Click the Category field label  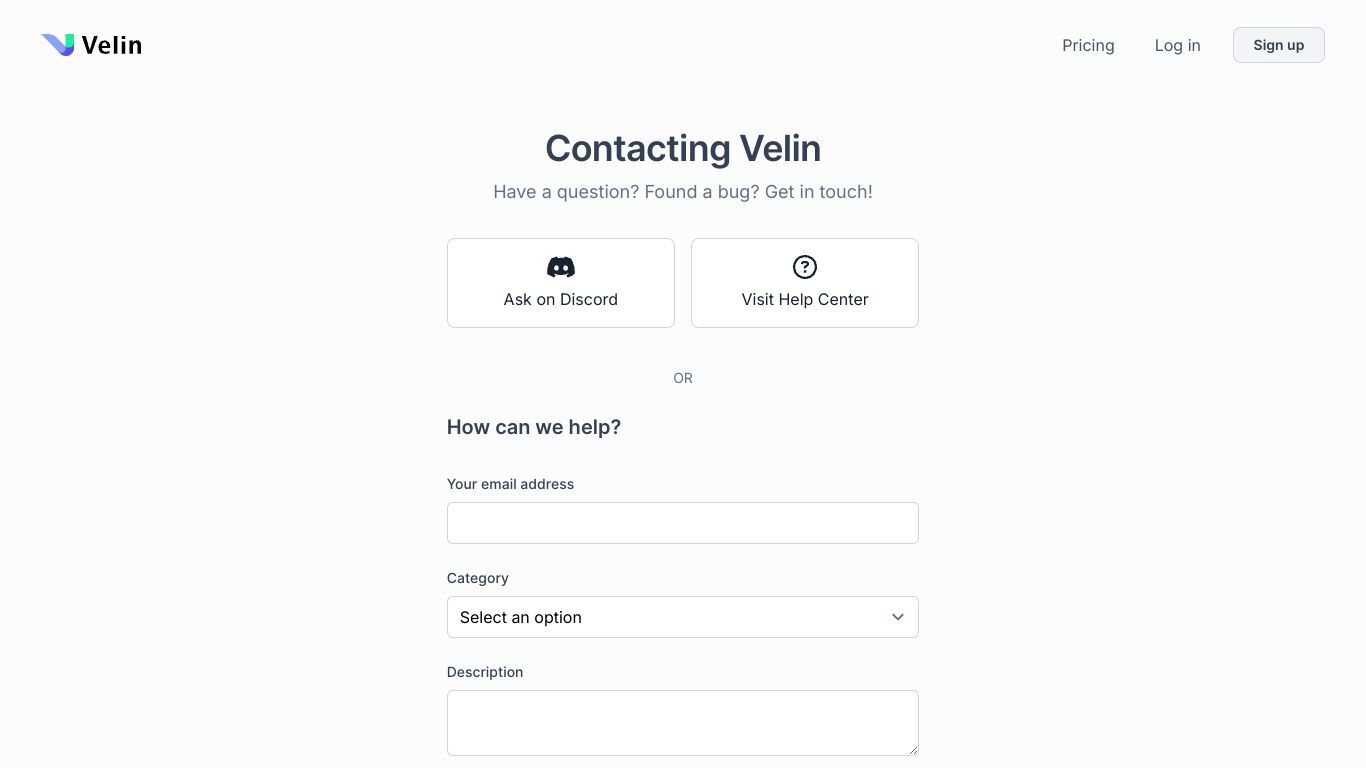tap(478, 578)
